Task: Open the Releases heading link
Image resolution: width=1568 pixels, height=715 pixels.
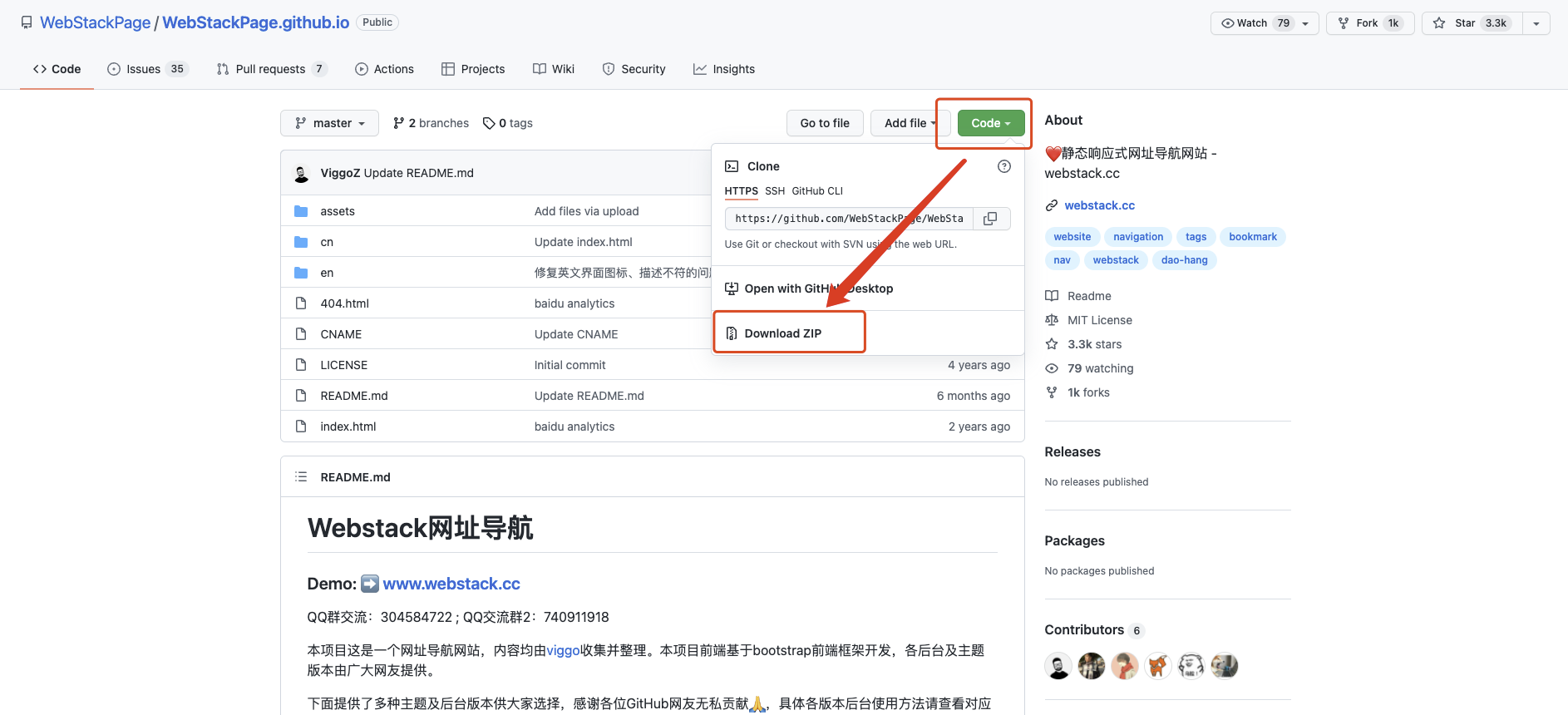Action: tap(1072, 451)
